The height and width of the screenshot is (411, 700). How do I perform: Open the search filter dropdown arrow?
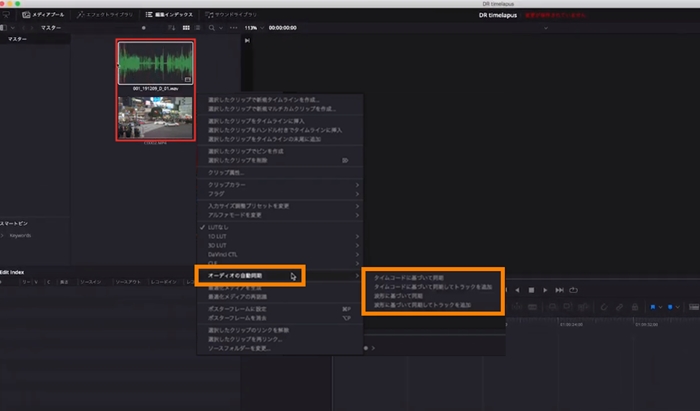(x=221, y=28)
